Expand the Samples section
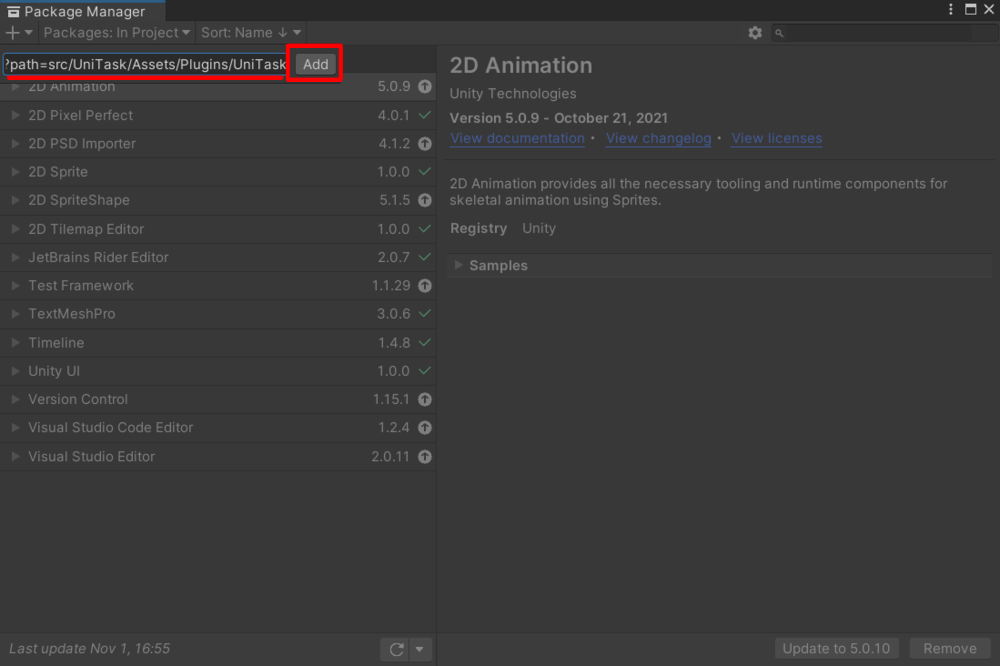The width and height of the screenshot is (1000, 666). tap(459, 266)
